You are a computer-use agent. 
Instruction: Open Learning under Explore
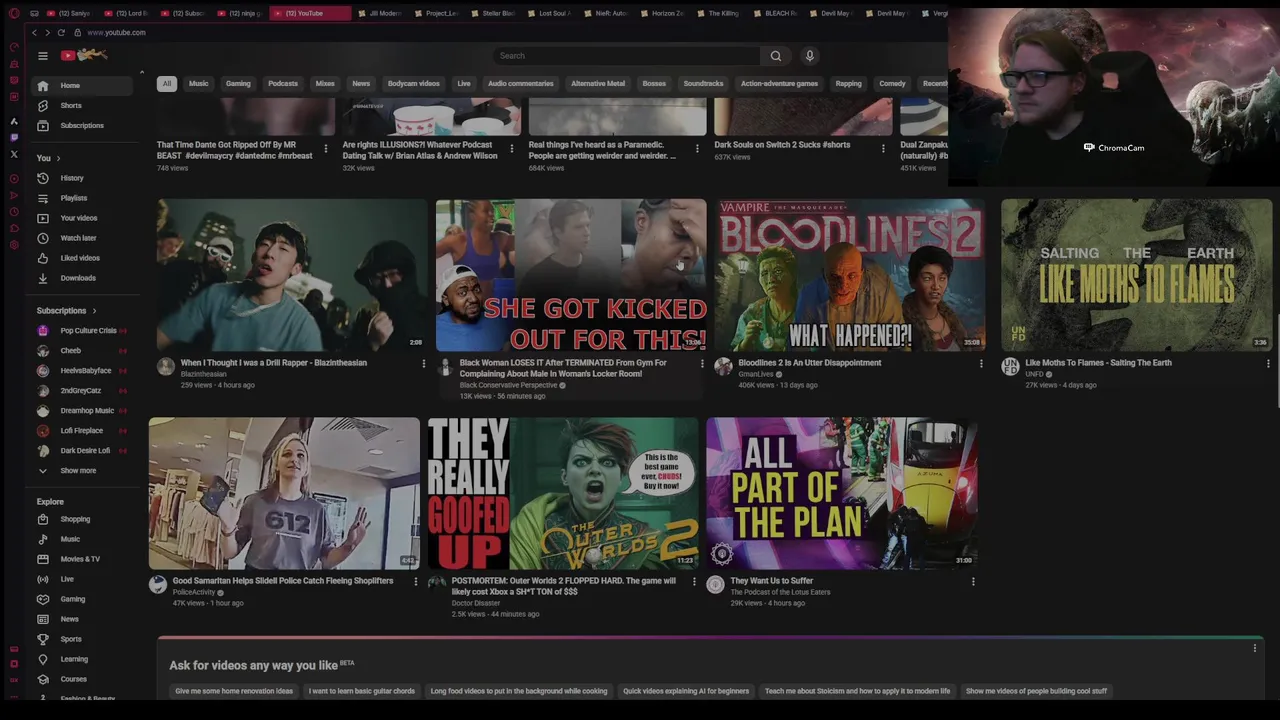(x=81, y=659)
